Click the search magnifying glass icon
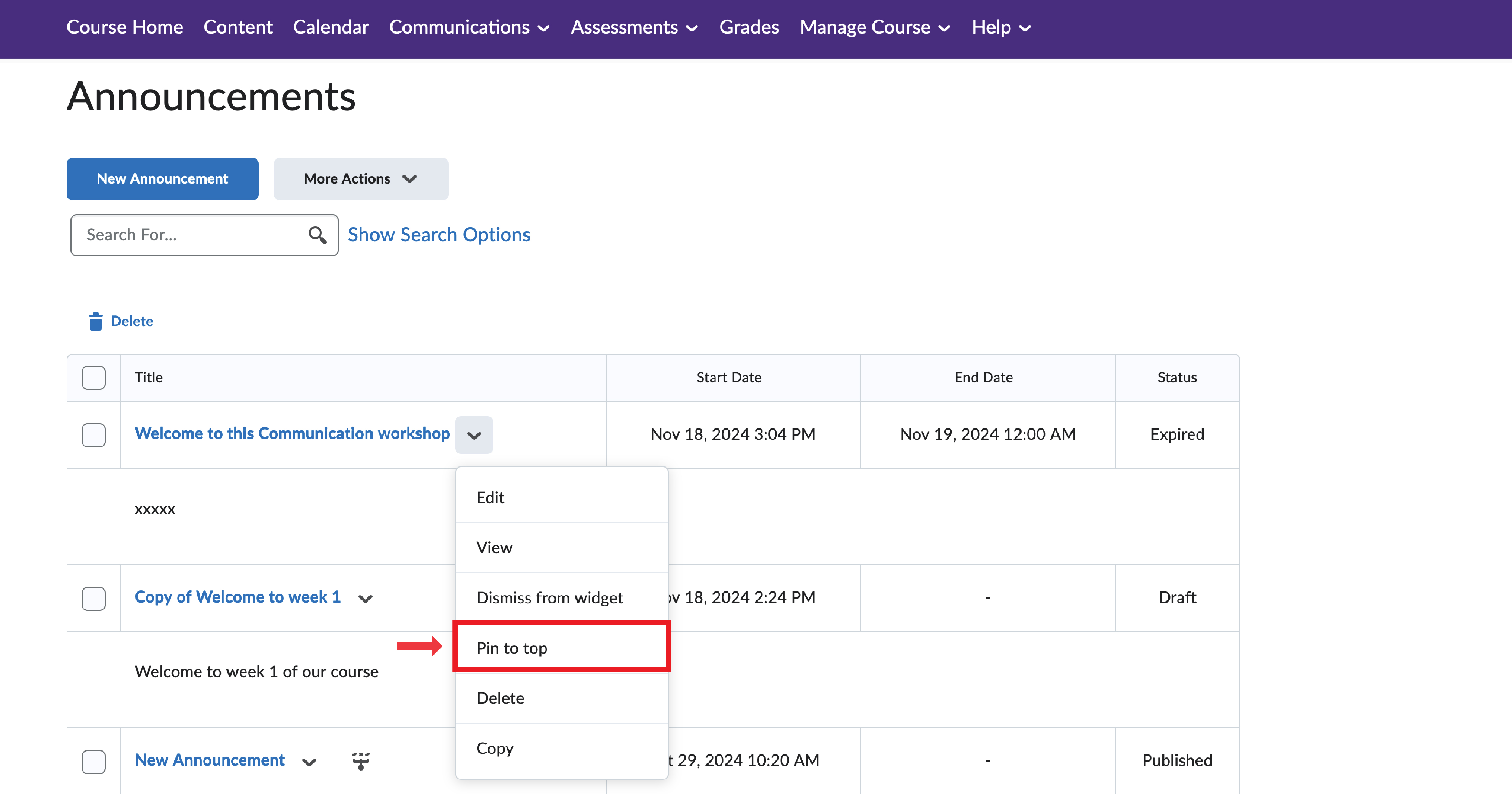This screenshot has height=794, width=1512. pos(317,235)
